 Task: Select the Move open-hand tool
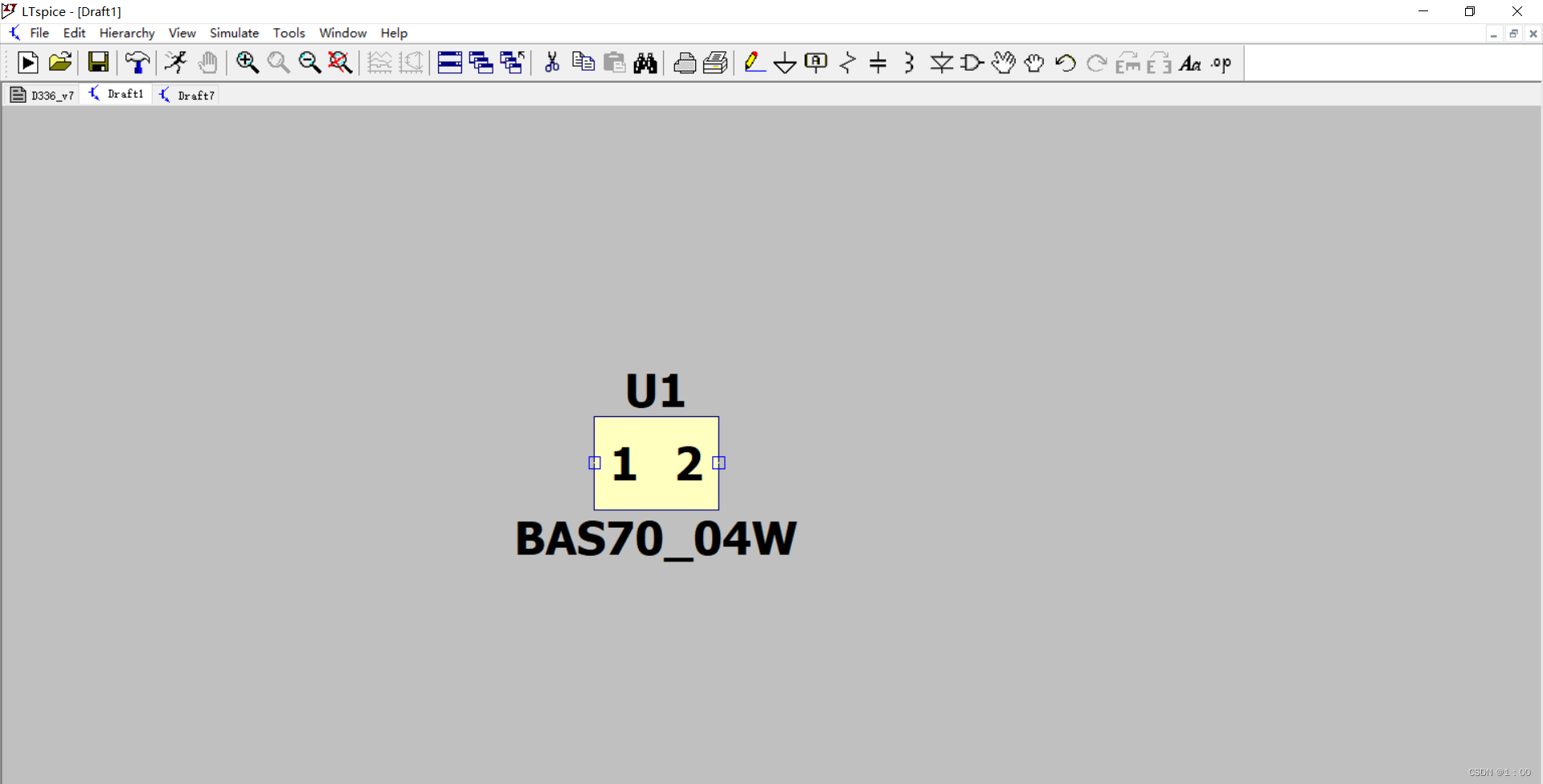tap(1004, 63)
